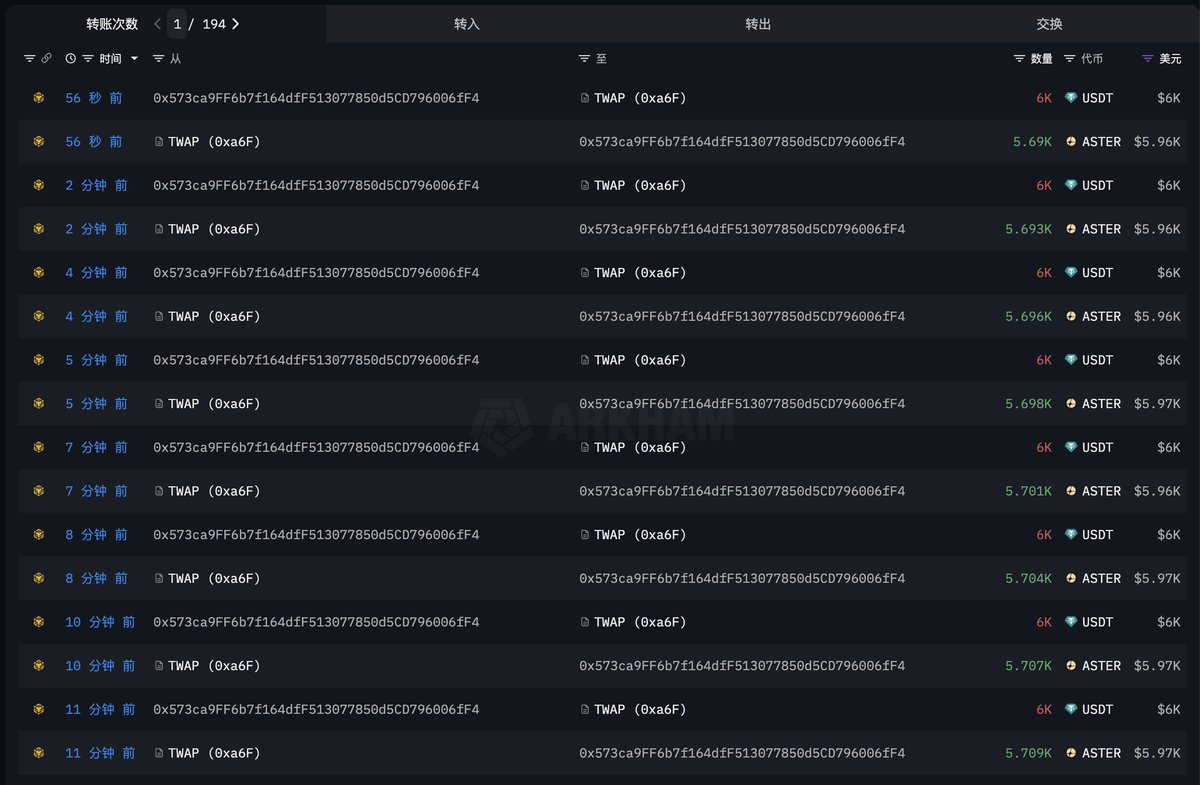Open TWAP (0xa6F) recipient in first row
Image resolution: width=1200 pixels, height=785 pixels.
[x=640, y=98]
